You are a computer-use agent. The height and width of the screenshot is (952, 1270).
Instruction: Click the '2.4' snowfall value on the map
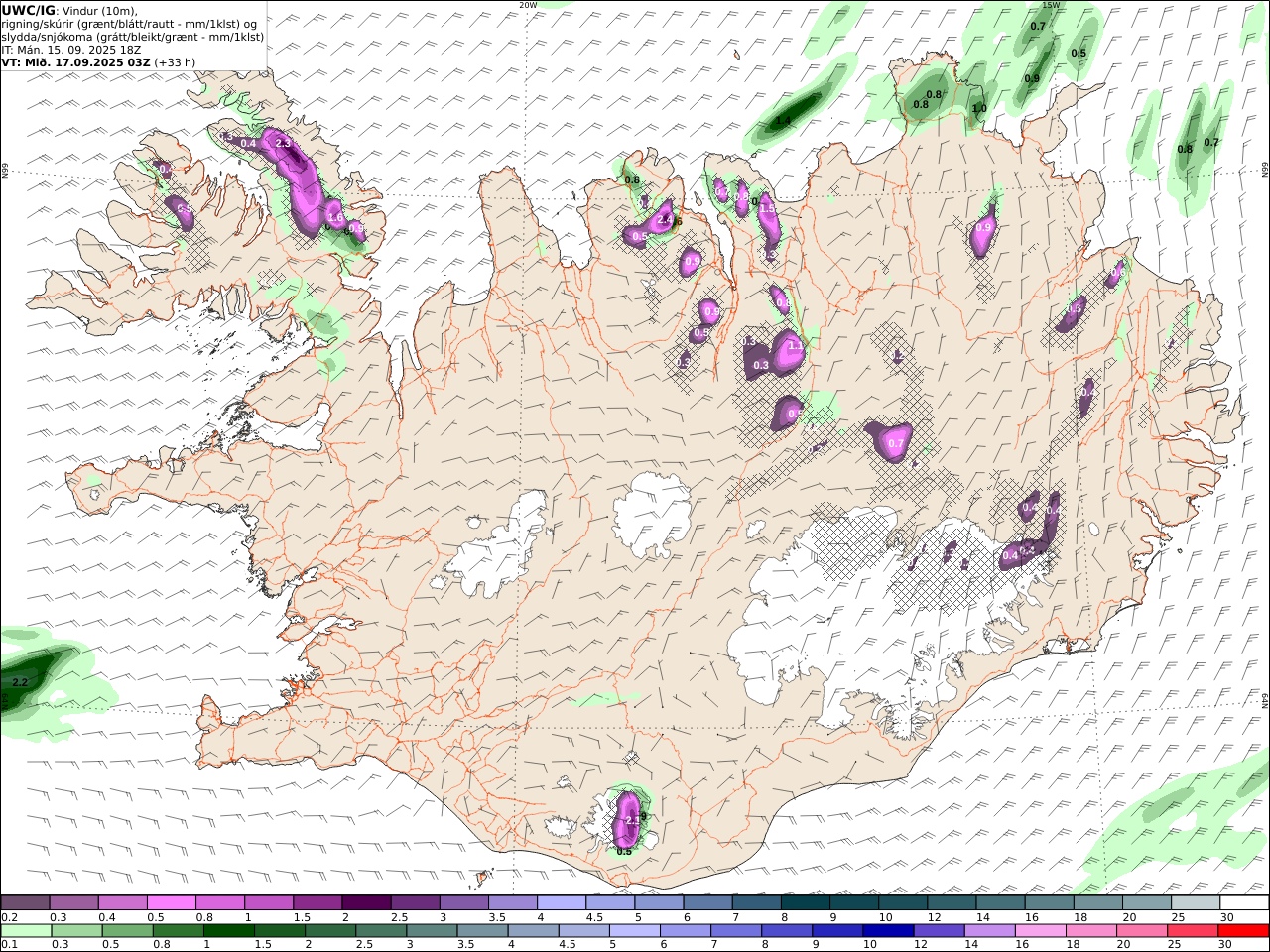click(665, 220)
